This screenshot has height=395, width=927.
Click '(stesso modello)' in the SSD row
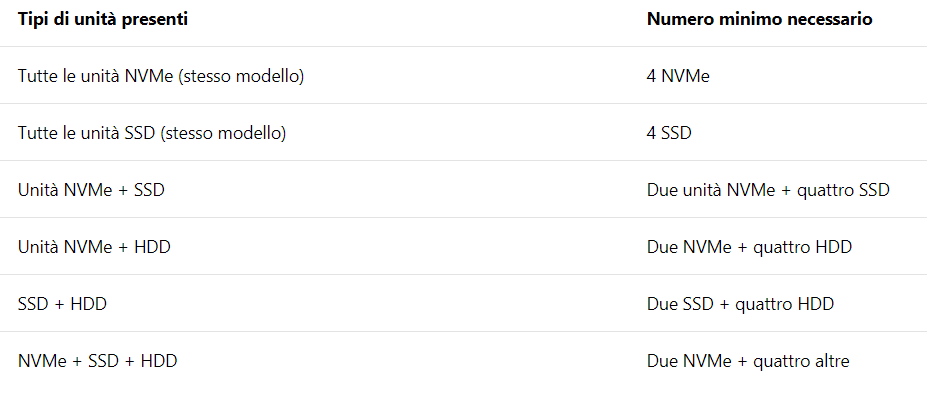point(223,133)
